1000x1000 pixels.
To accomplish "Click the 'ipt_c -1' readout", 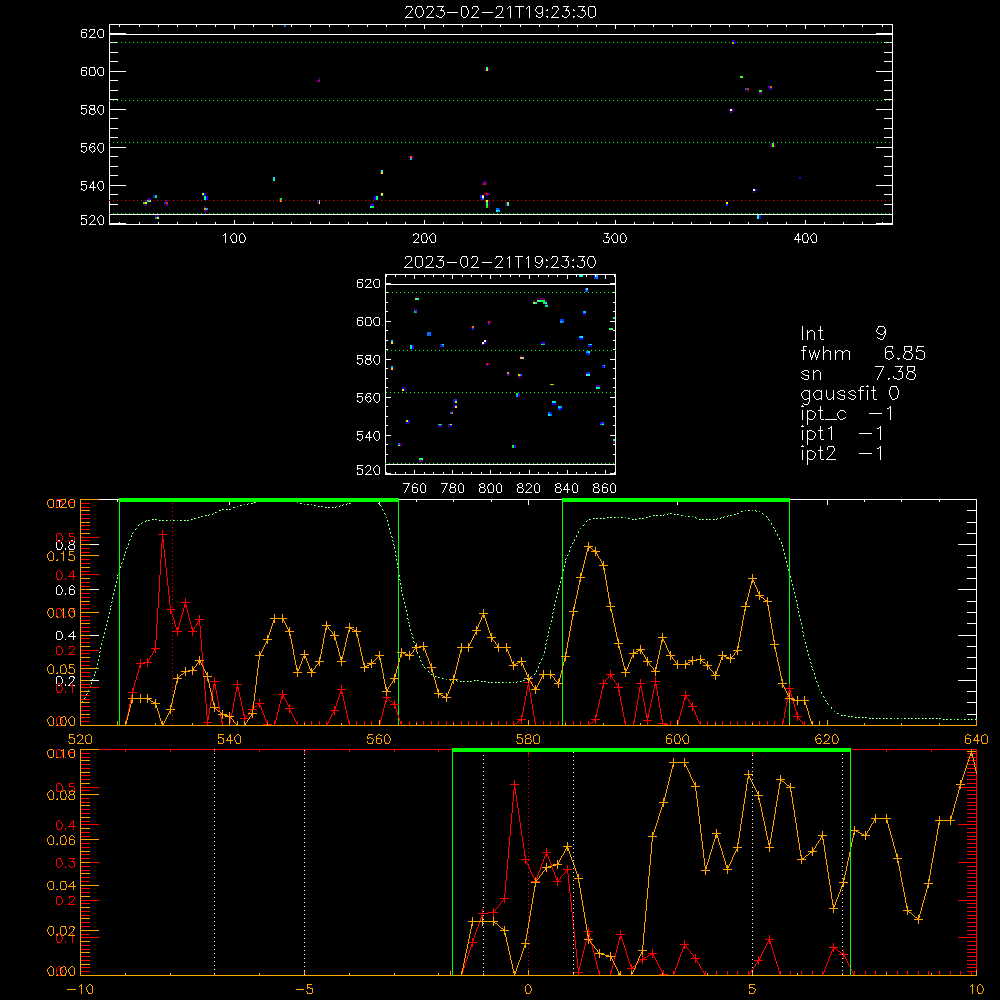I will point(847,415).
